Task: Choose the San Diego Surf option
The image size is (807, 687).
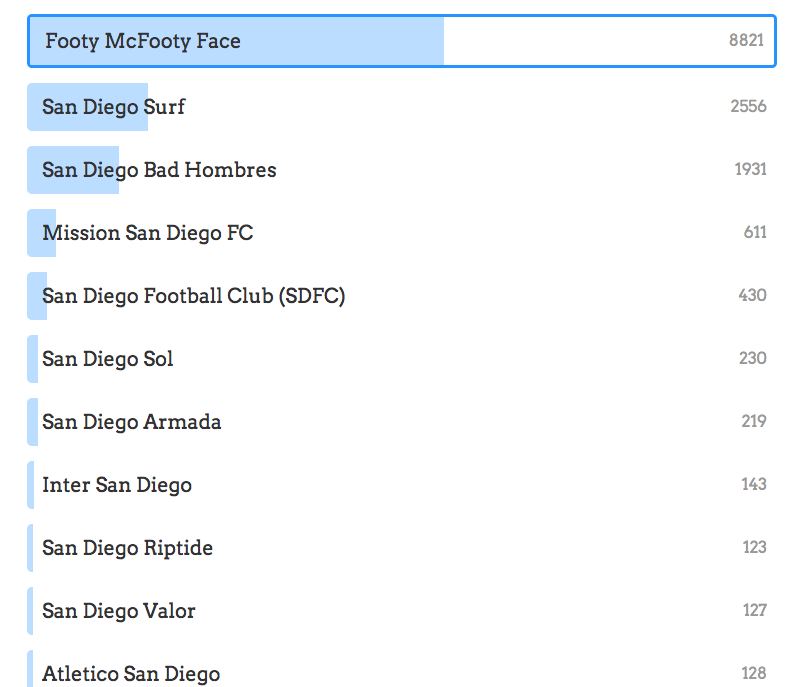Action: (113, 107)
